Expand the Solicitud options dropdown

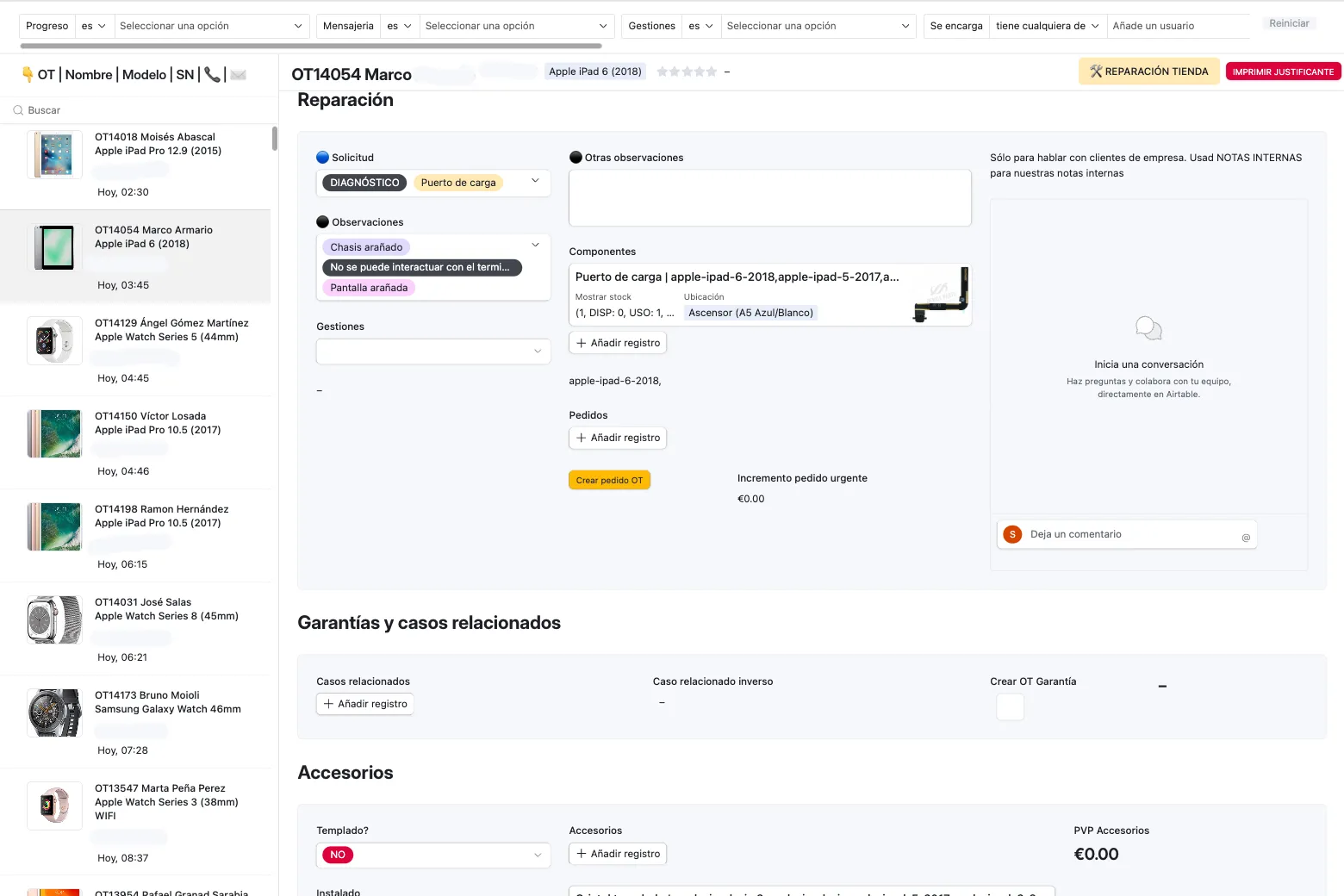point(535,182)
